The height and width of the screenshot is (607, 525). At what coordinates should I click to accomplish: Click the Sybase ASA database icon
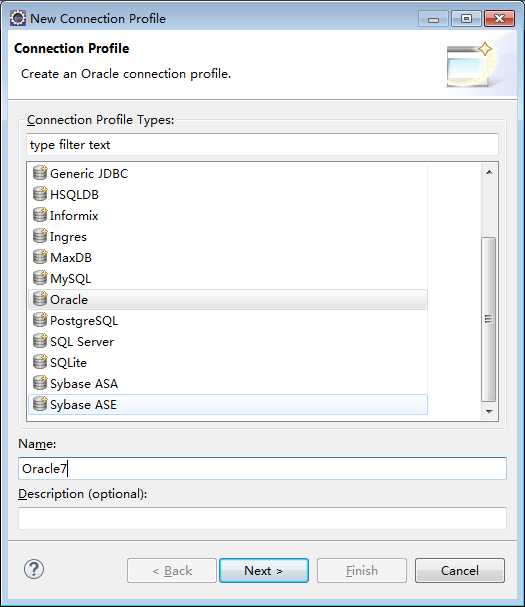coord(40,383)
